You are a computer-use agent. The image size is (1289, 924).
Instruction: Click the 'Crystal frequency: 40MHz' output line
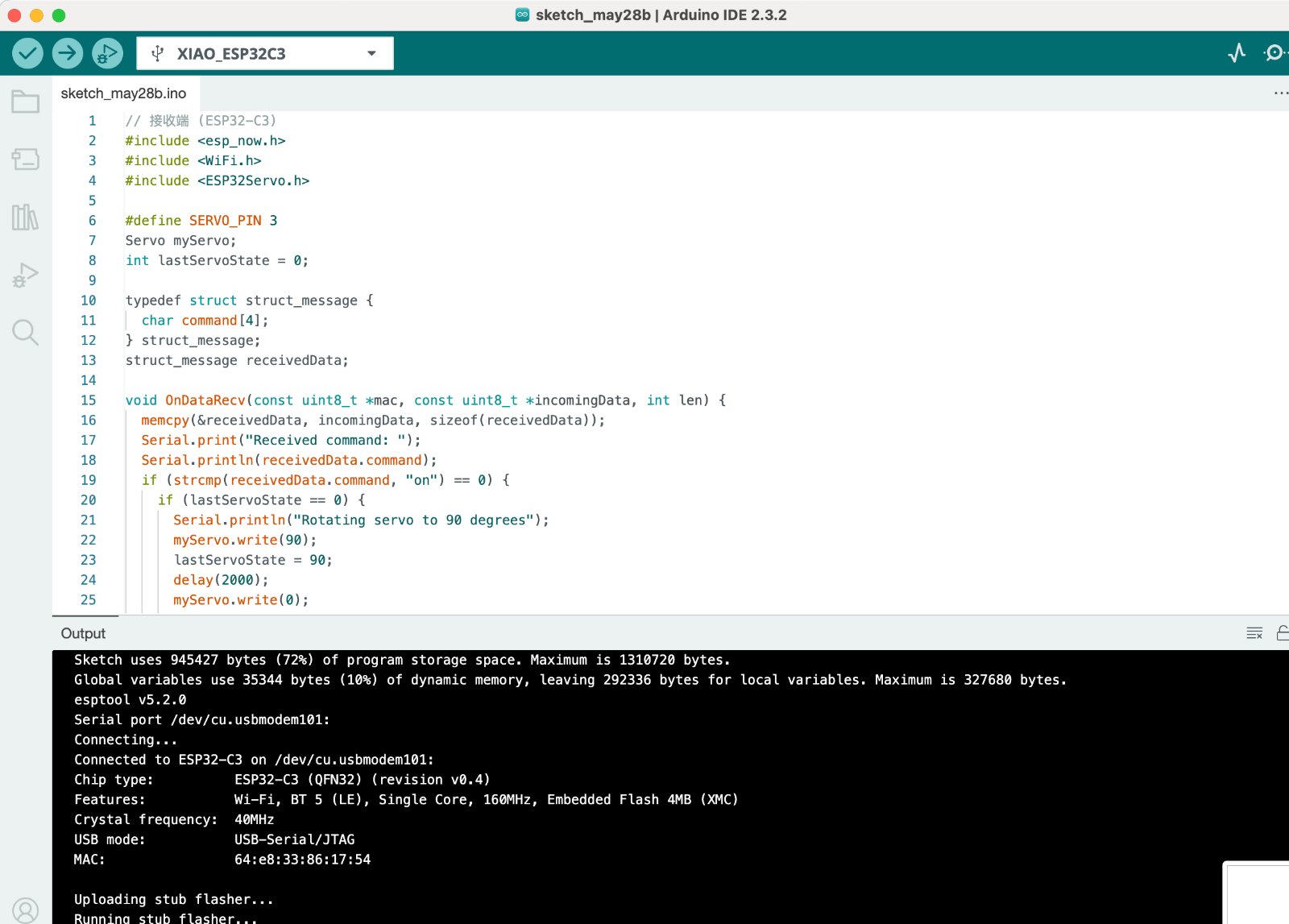[x=174, y=820]
